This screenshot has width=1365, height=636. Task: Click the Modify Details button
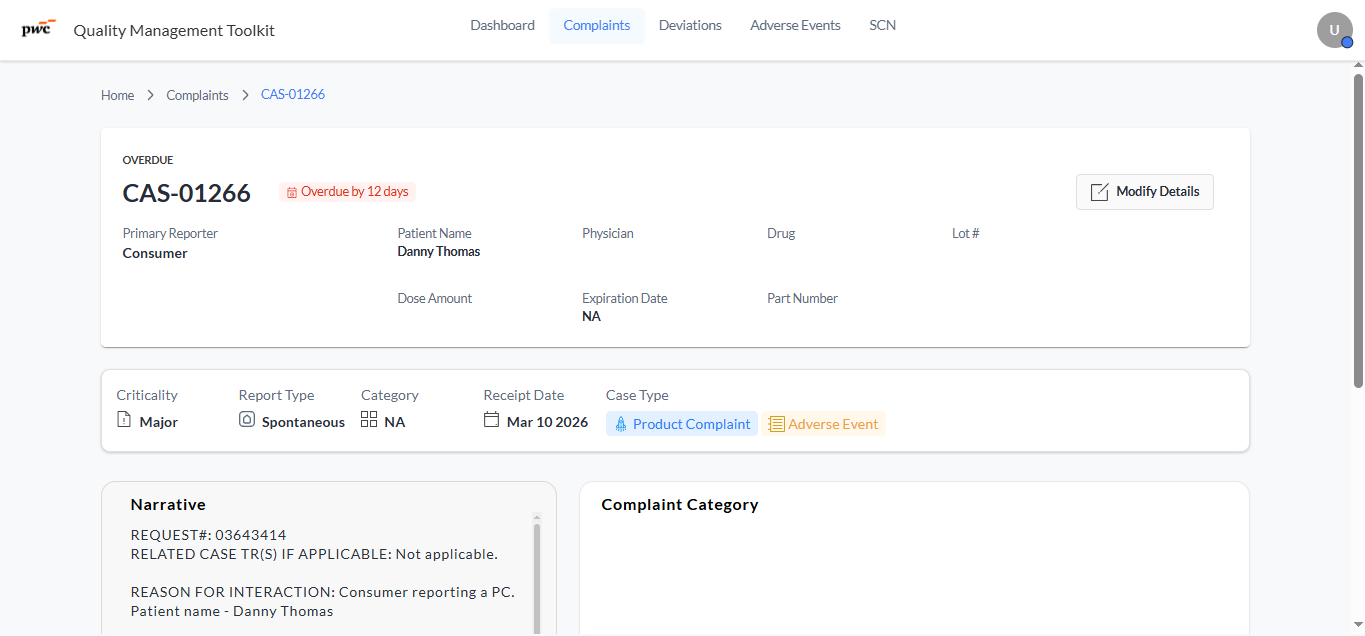1145,192
